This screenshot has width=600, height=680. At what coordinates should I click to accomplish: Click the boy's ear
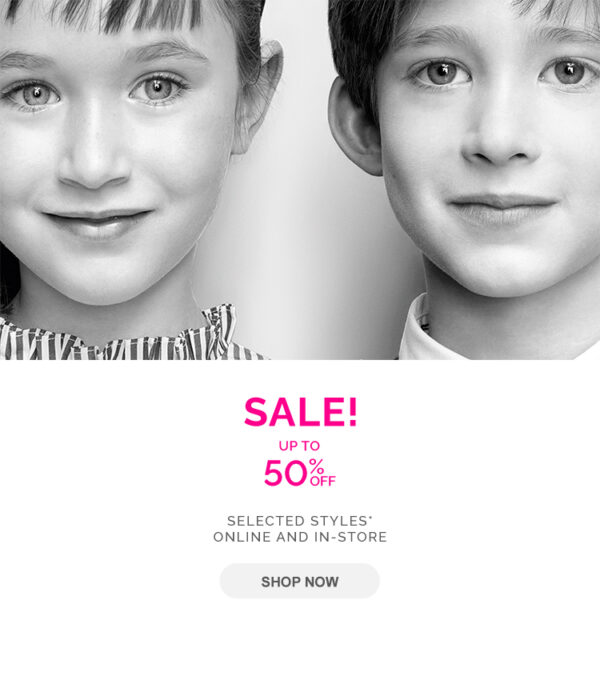tap(353, 128)
